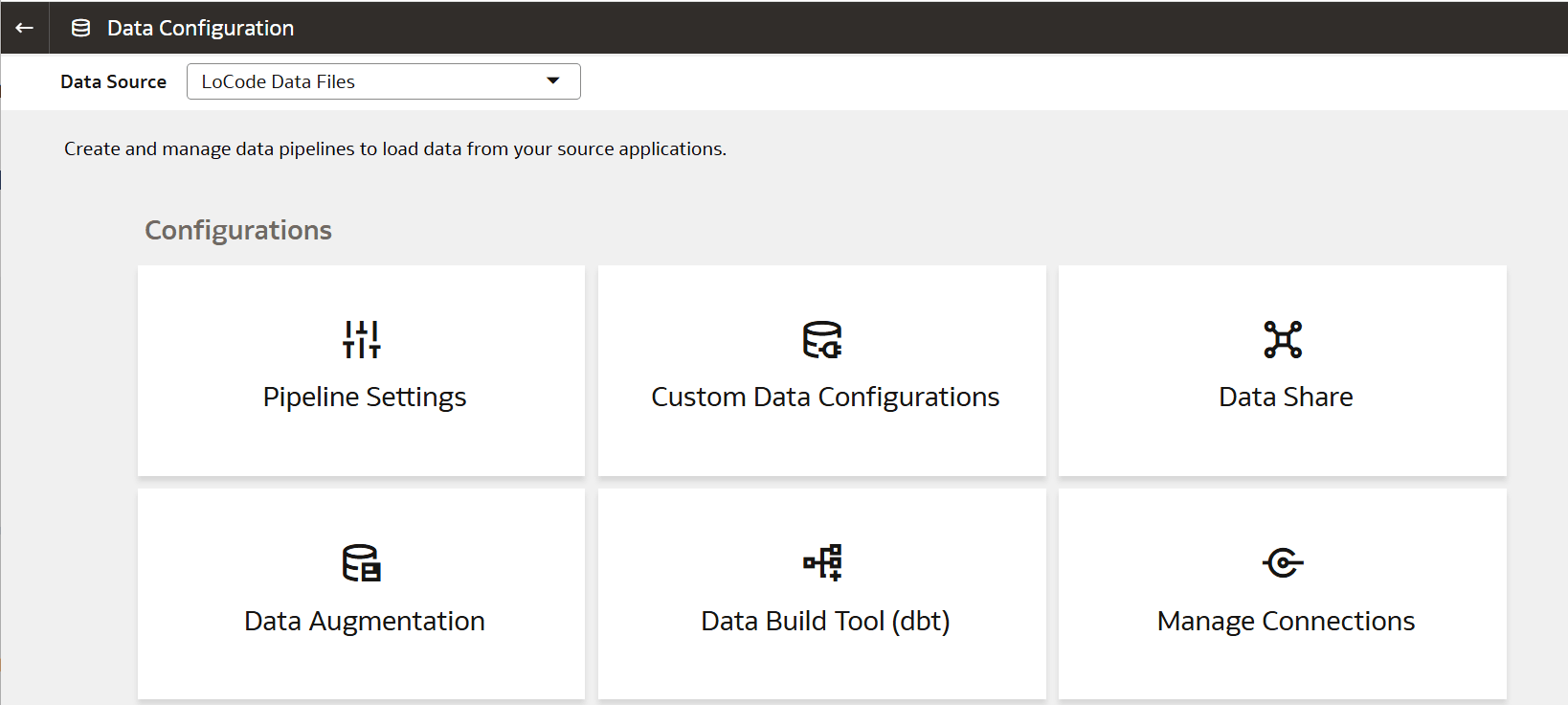Click the back arrow in header
This screenshot has width=1568, height=705.
coord(25,28)
